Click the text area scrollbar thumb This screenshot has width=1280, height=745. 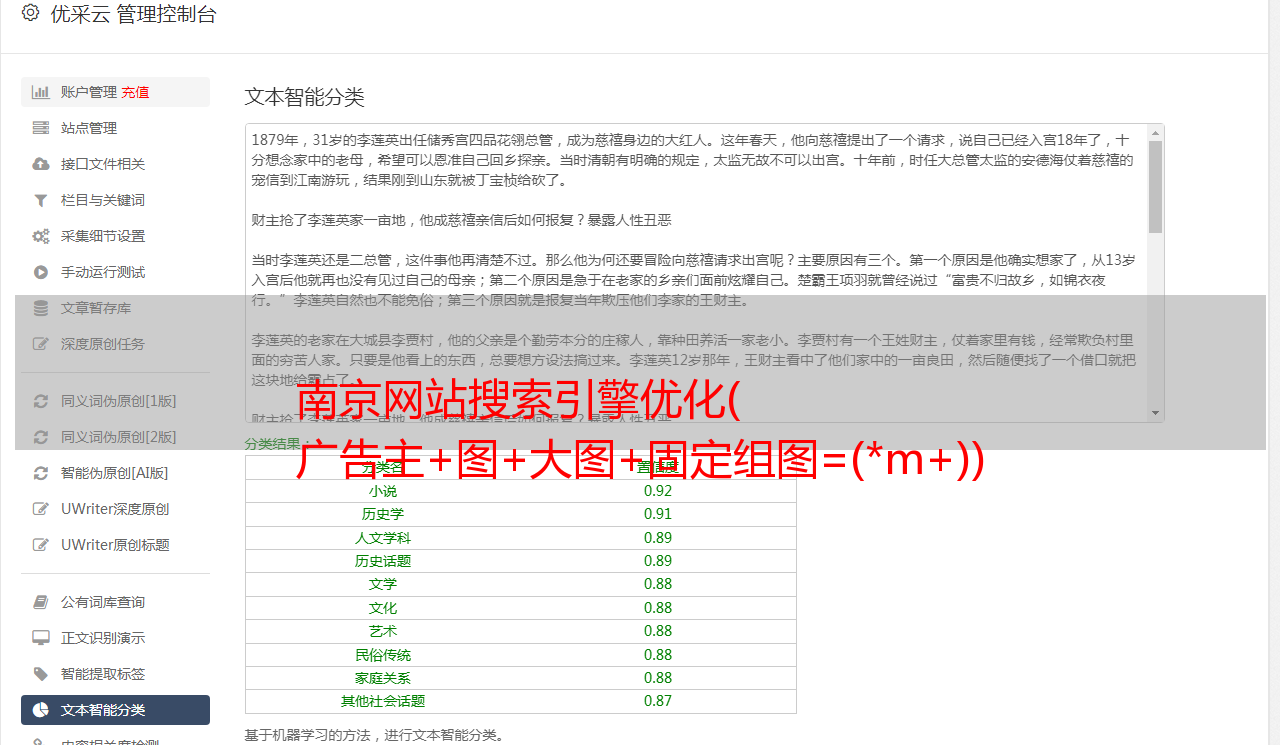(x=1156, y=187)
